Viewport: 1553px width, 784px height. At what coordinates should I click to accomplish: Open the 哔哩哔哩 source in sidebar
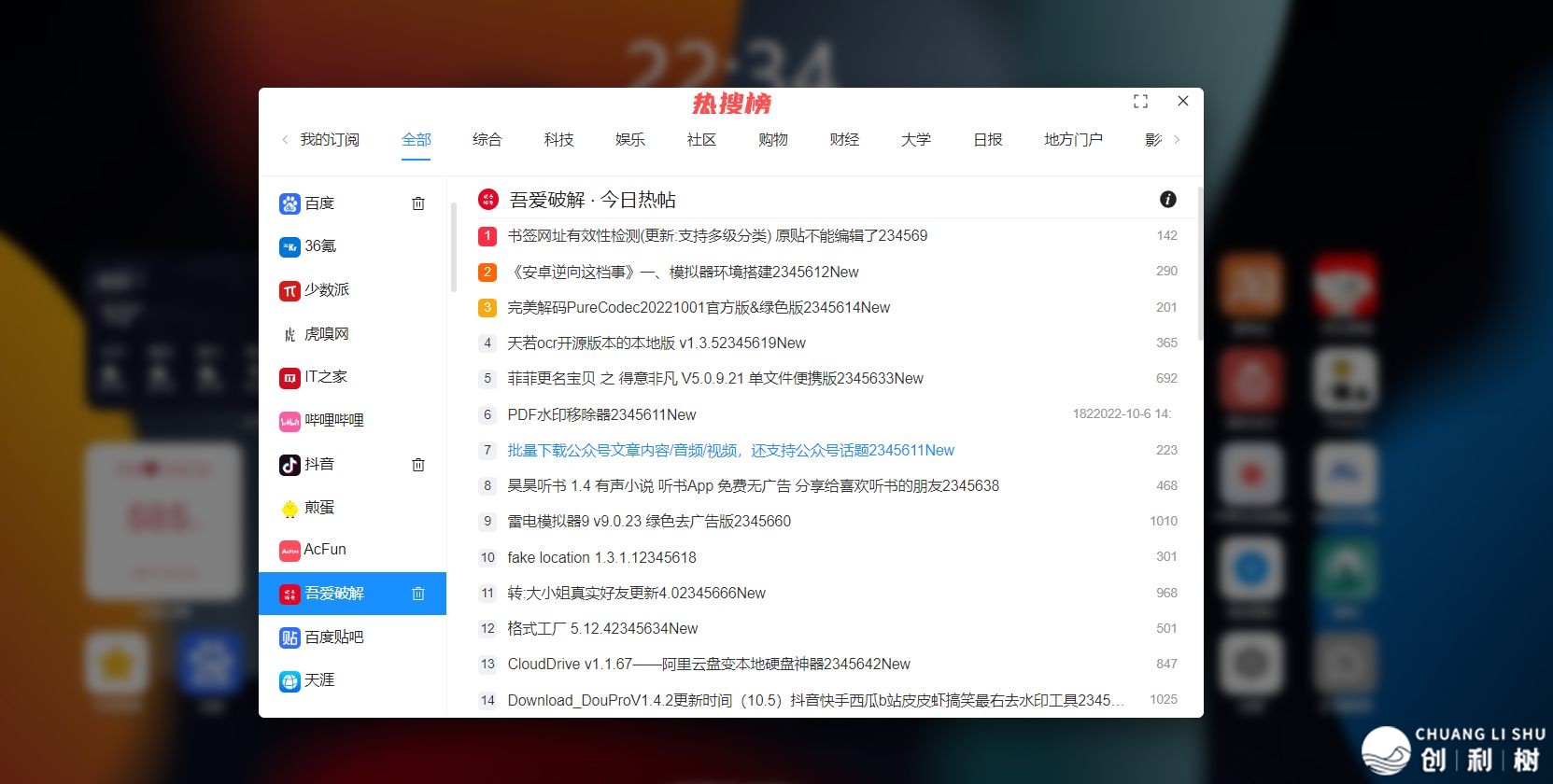(x=322, y=421)
